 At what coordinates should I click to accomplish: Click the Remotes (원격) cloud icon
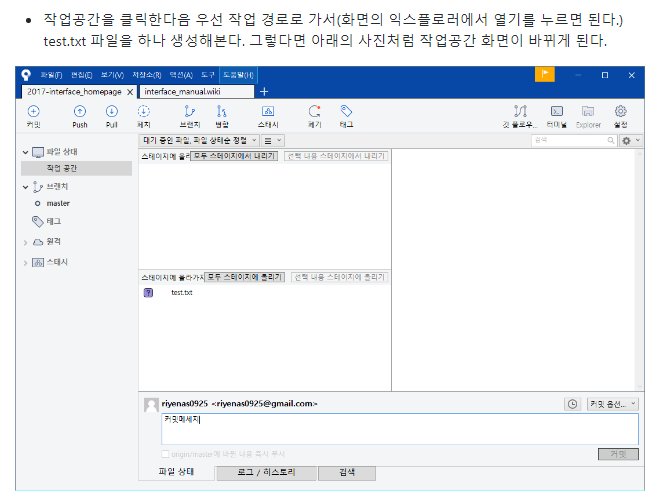coord(38,242)
